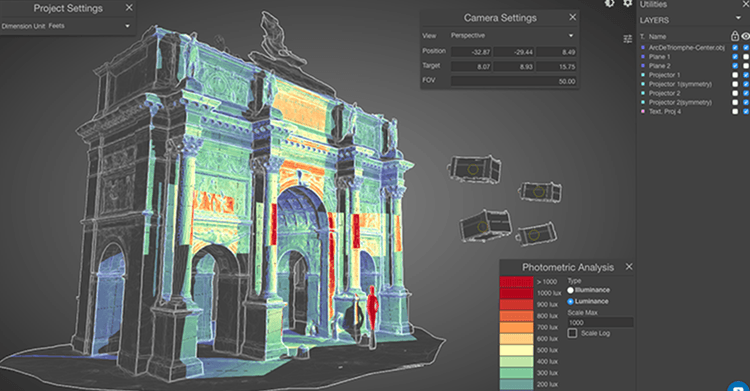The height and width of the screenshot is (391, 750).
Task: Select the topmost projector in the viewport
Action: click(474, 169)
